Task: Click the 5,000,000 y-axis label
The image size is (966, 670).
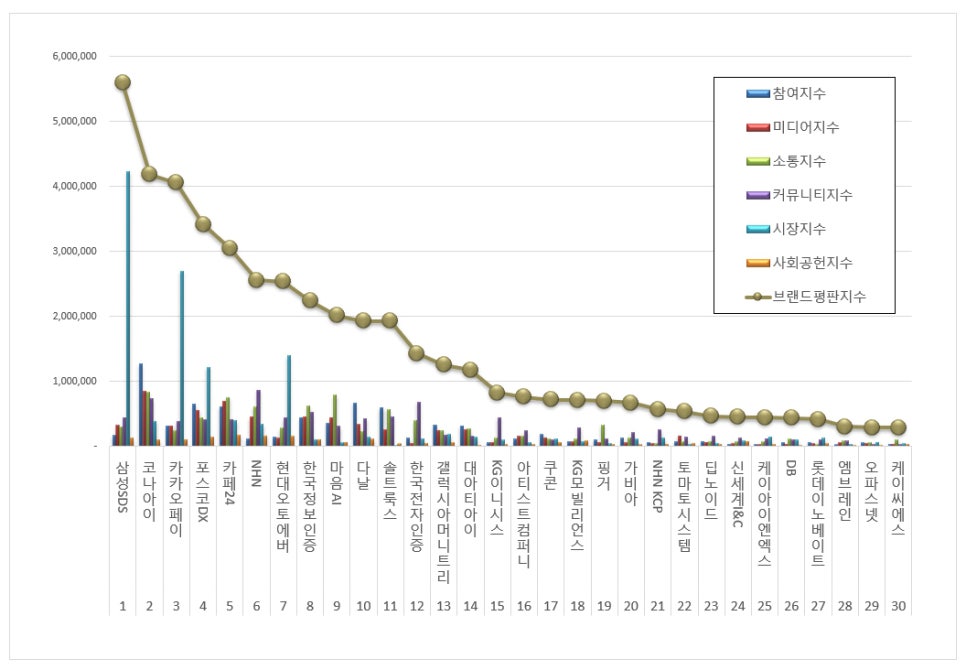Action: 75,121
